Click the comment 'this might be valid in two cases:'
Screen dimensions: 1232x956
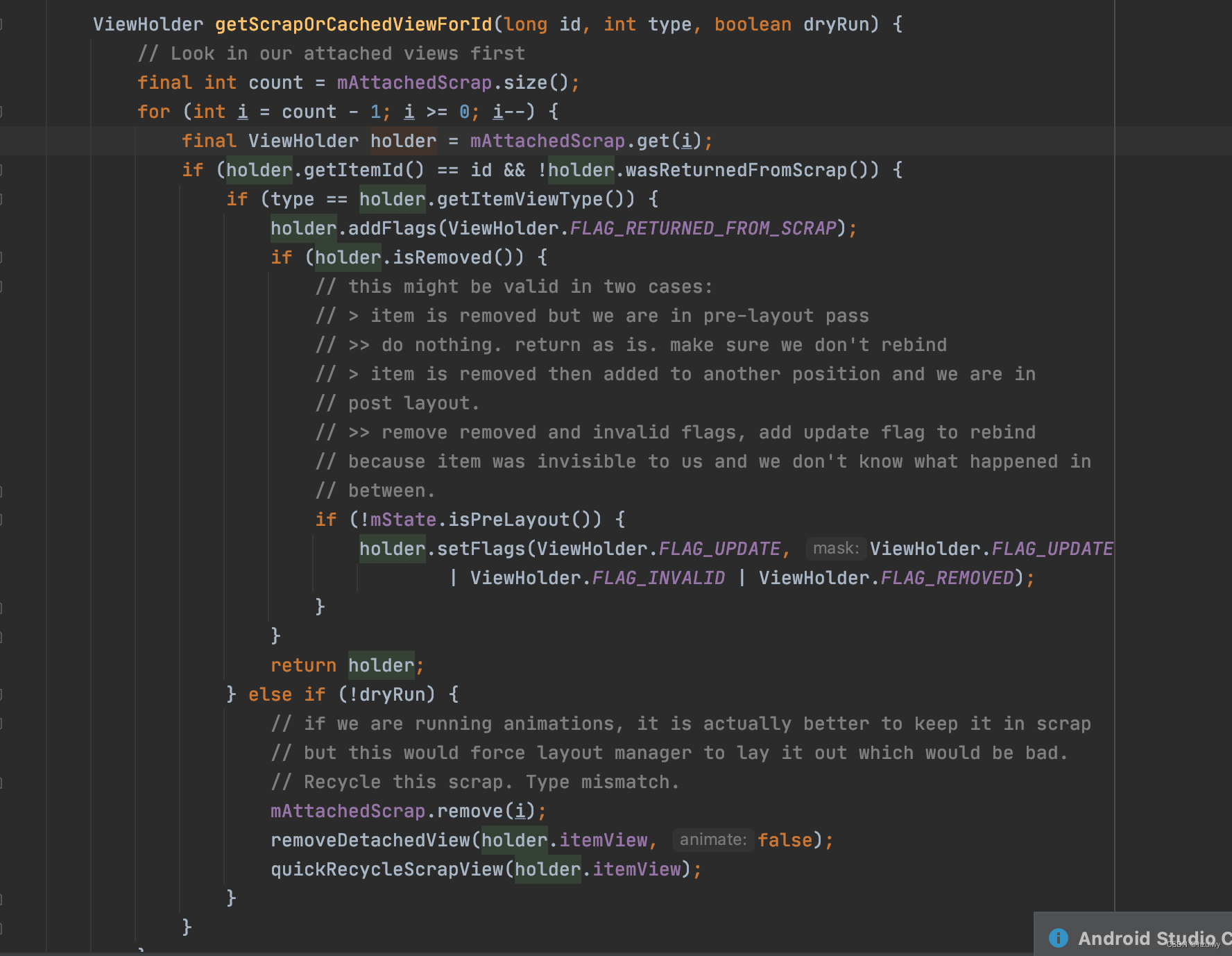[514, 287]
